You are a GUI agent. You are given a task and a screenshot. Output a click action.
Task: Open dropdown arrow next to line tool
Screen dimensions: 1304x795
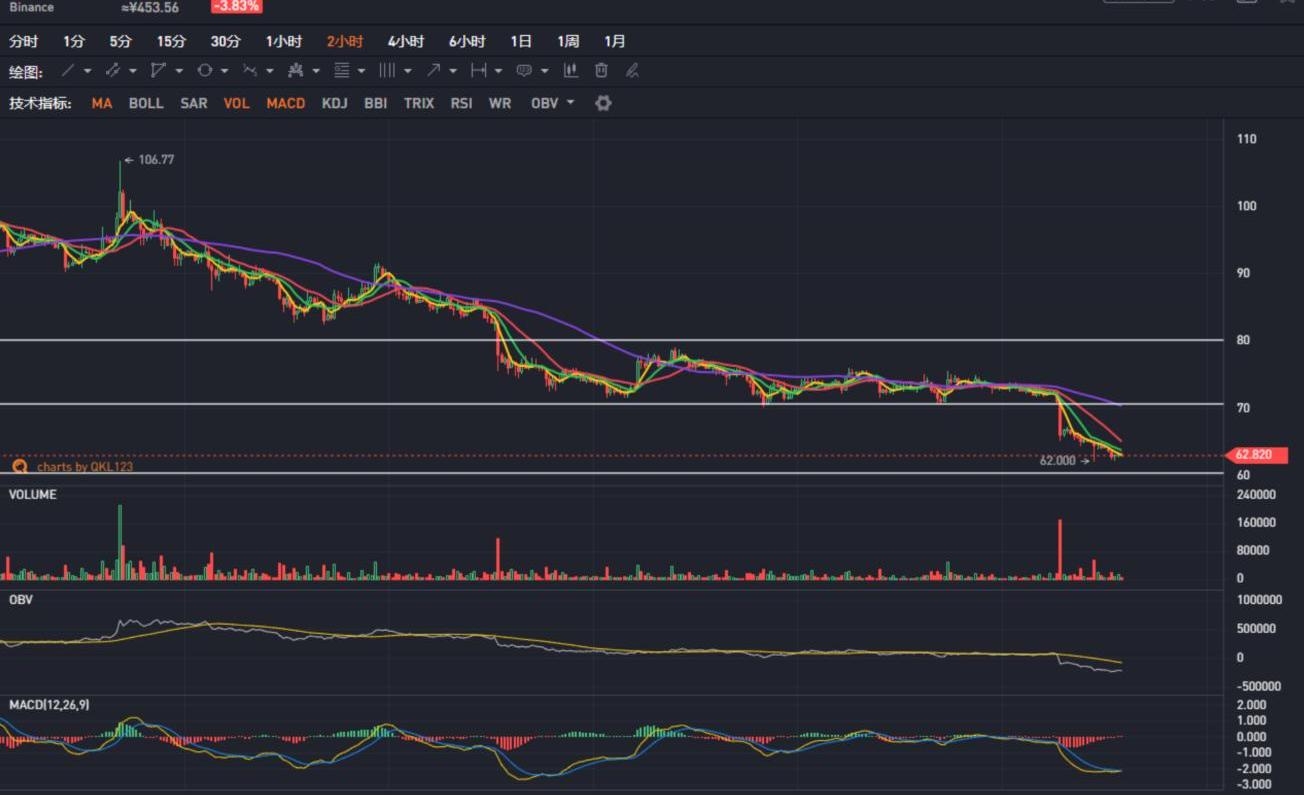click(x=88, y=71)
